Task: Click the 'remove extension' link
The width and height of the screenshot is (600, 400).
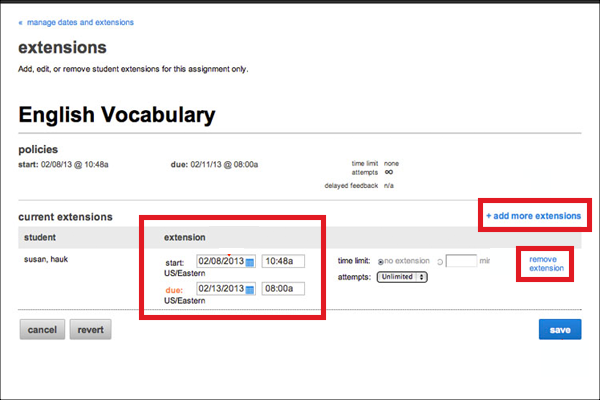Action: pyautogui.click(x=547, y=263)
